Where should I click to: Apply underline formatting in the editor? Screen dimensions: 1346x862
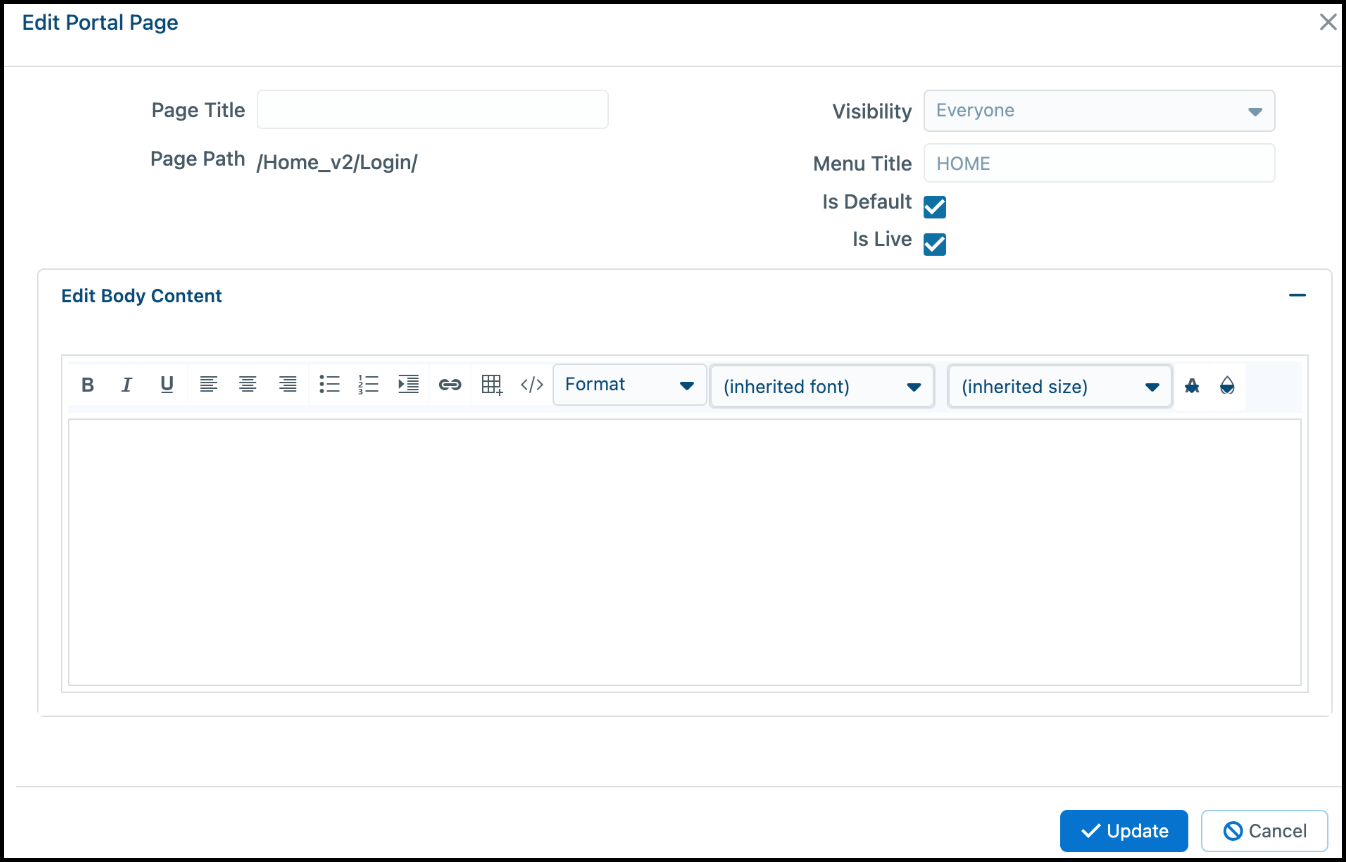167,384
